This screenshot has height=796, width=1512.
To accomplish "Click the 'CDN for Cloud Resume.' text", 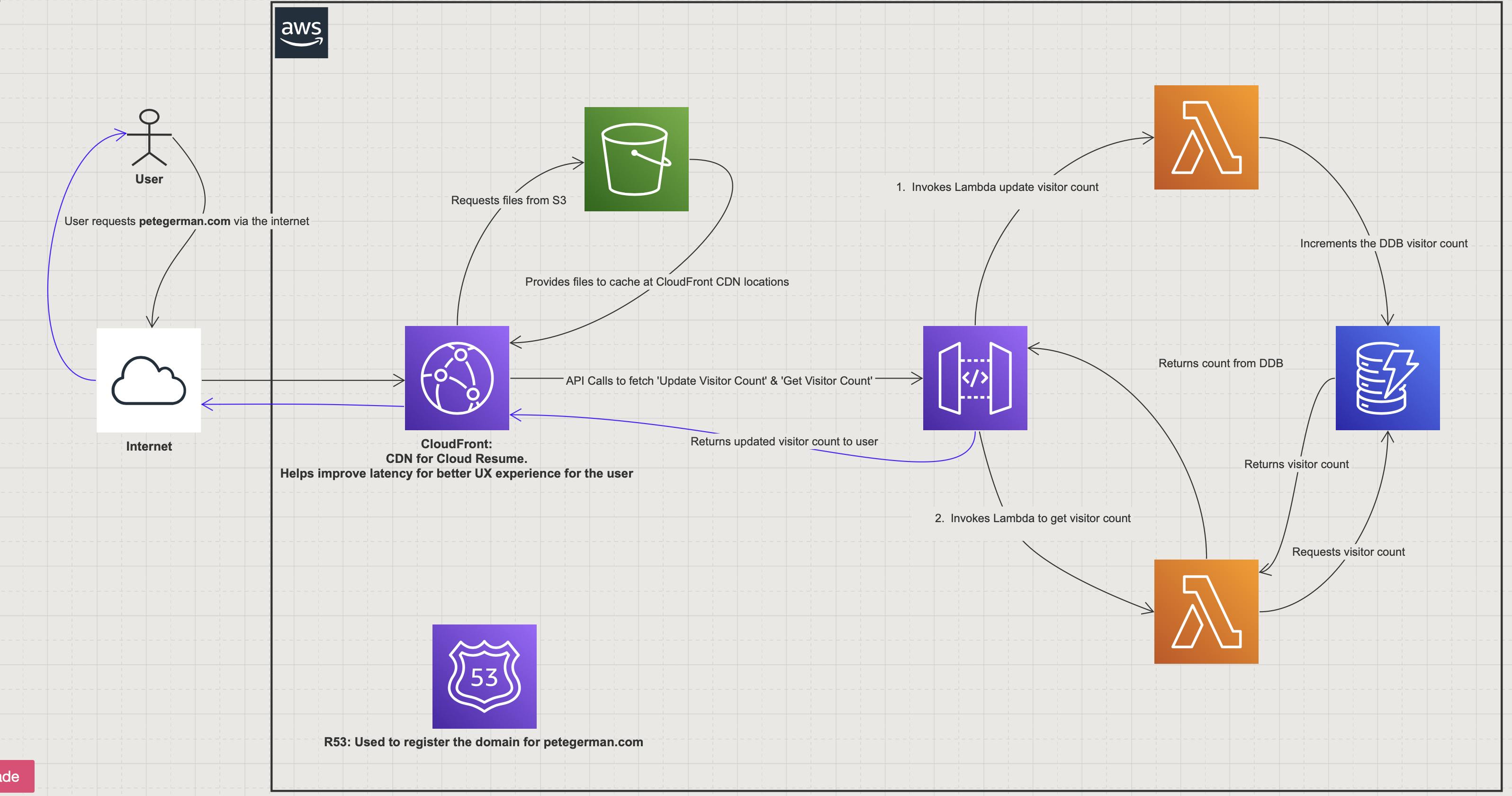I will pyautogui.click(x=457, y=459).
